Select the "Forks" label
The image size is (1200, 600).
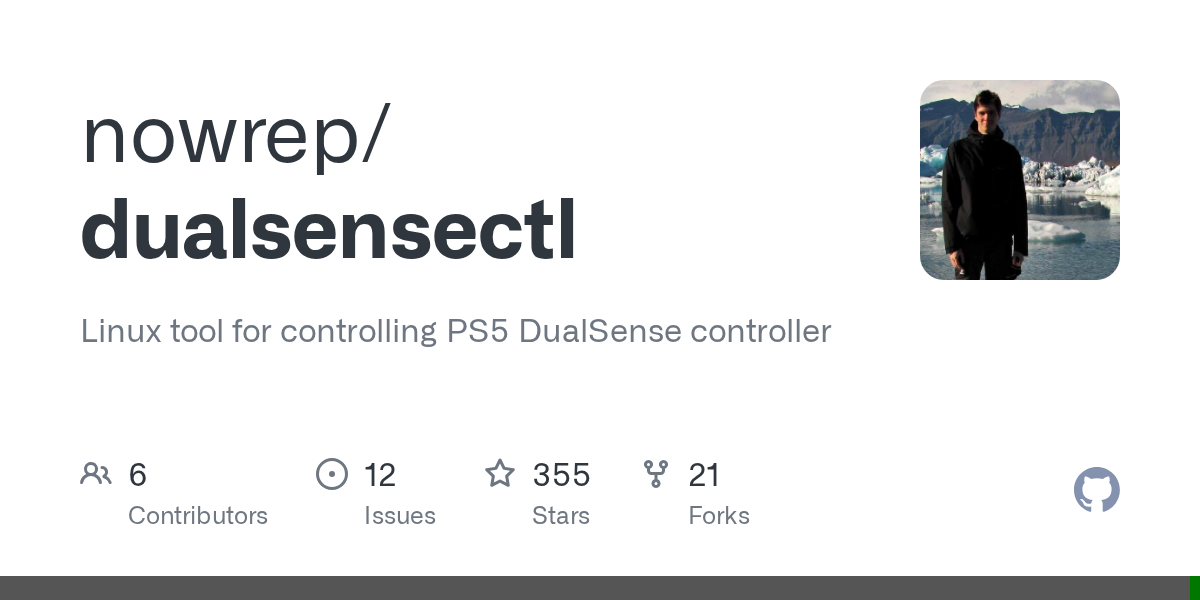719,516
